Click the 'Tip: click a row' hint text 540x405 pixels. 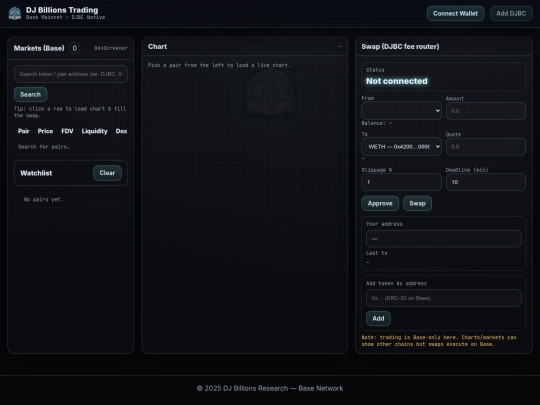coord(70,112)
